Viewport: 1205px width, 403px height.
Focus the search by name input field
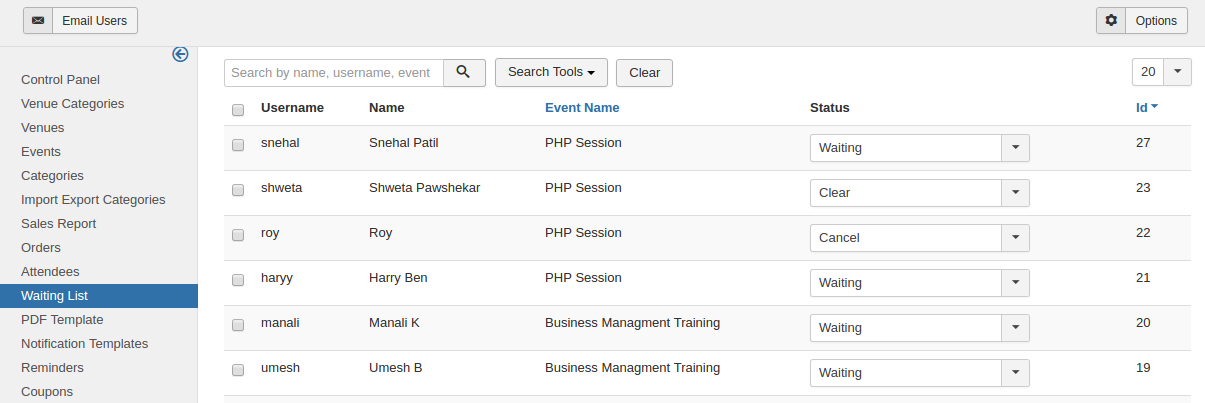[334, 73]
